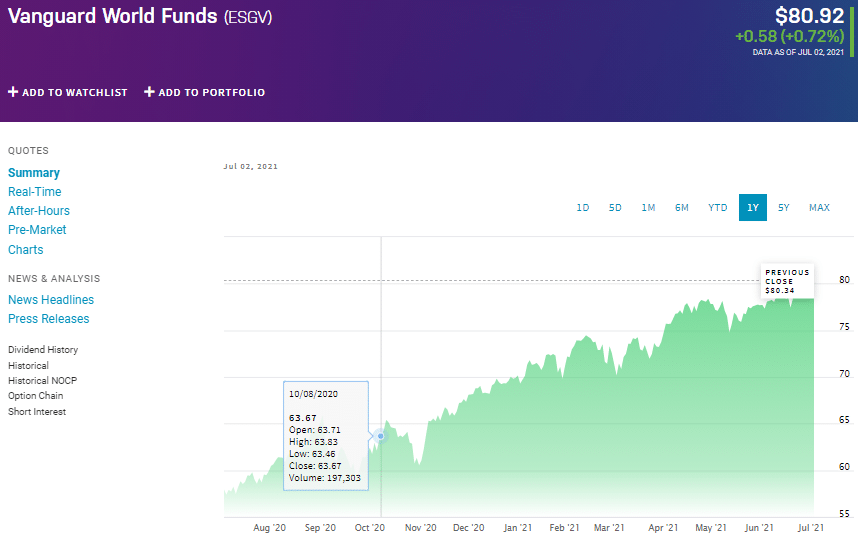This screenshot has width=858, height=549.
Task: Click the plus icon beside Add to Watchlist
Action: (x=13, y=92)
